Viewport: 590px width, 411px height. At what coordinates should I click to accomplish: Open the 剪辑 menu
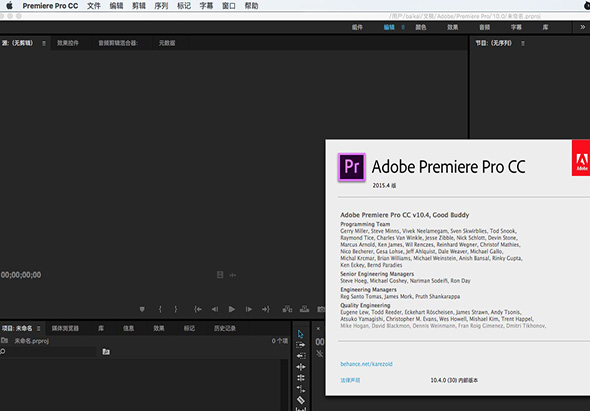(139, 6)
